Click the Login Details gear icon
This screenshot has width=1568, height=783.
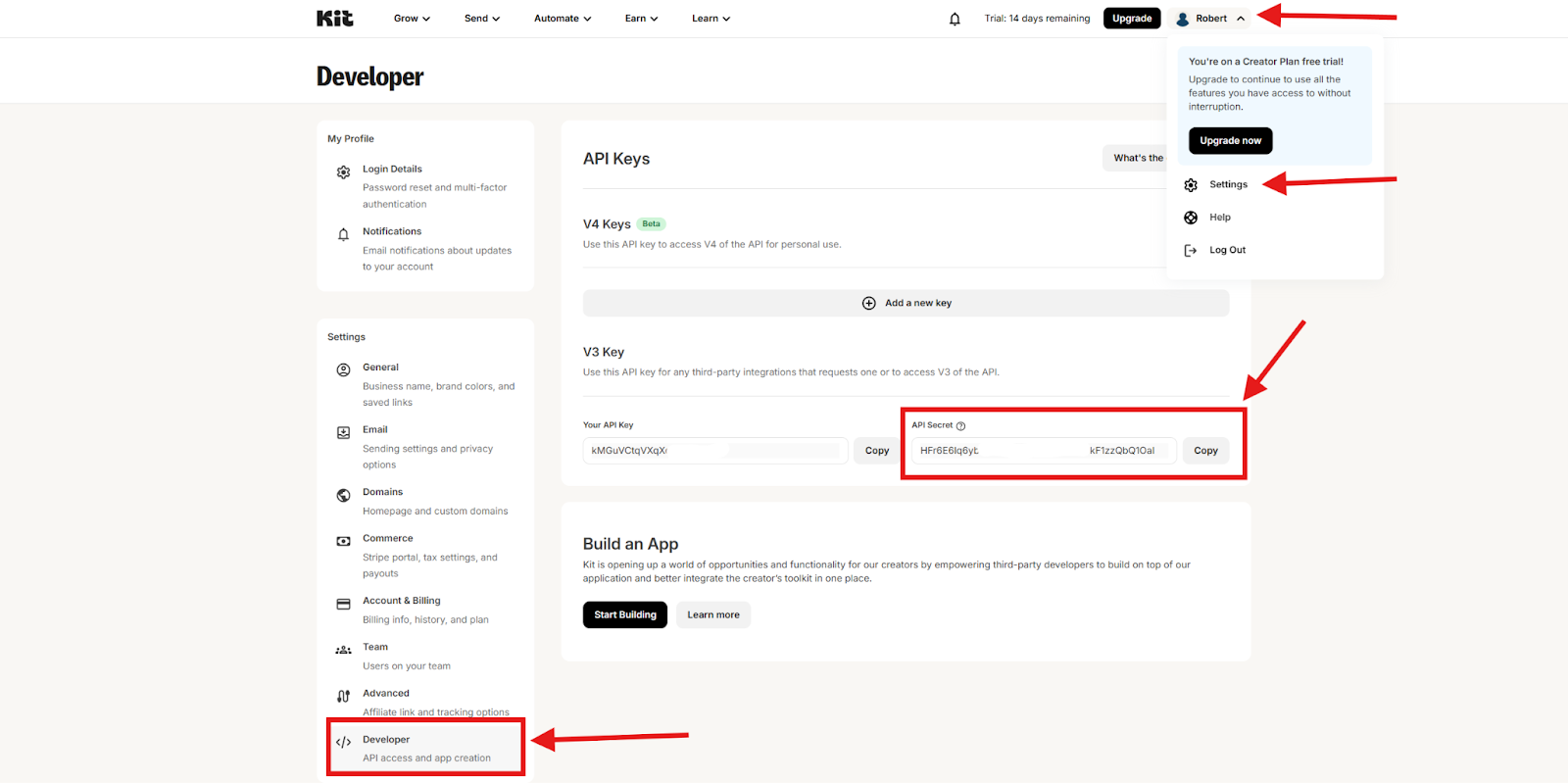[343, 172]
